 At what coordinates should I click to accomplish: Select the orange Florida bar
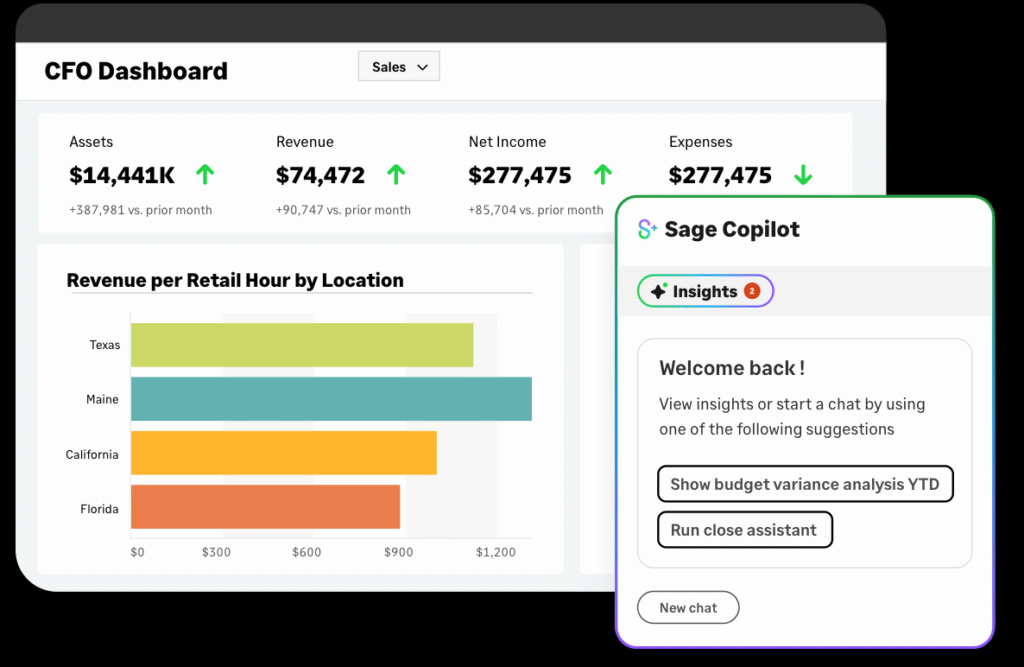pos(265,508)
